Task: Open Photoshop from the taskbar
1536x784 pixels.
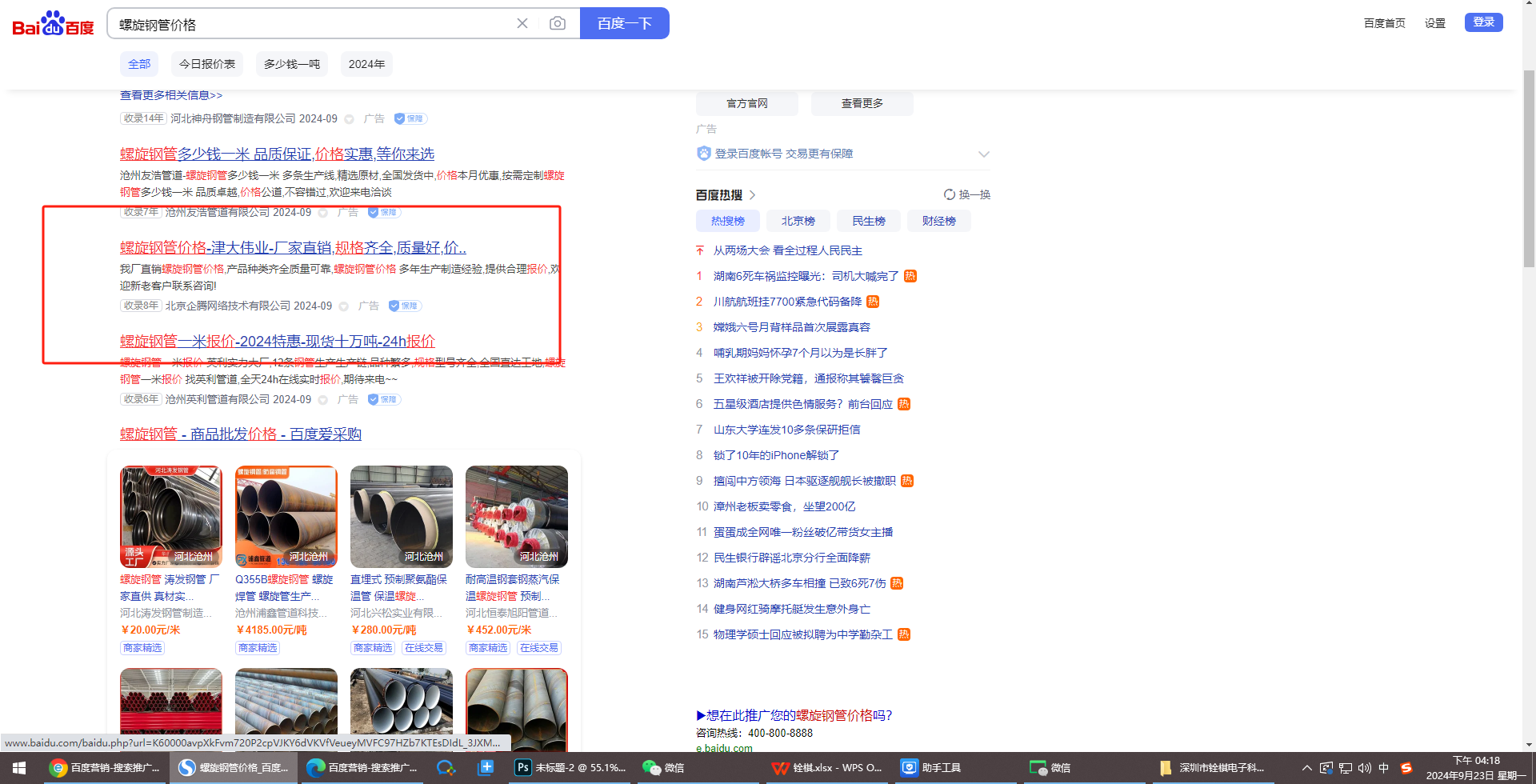Action: click(570, 768)
